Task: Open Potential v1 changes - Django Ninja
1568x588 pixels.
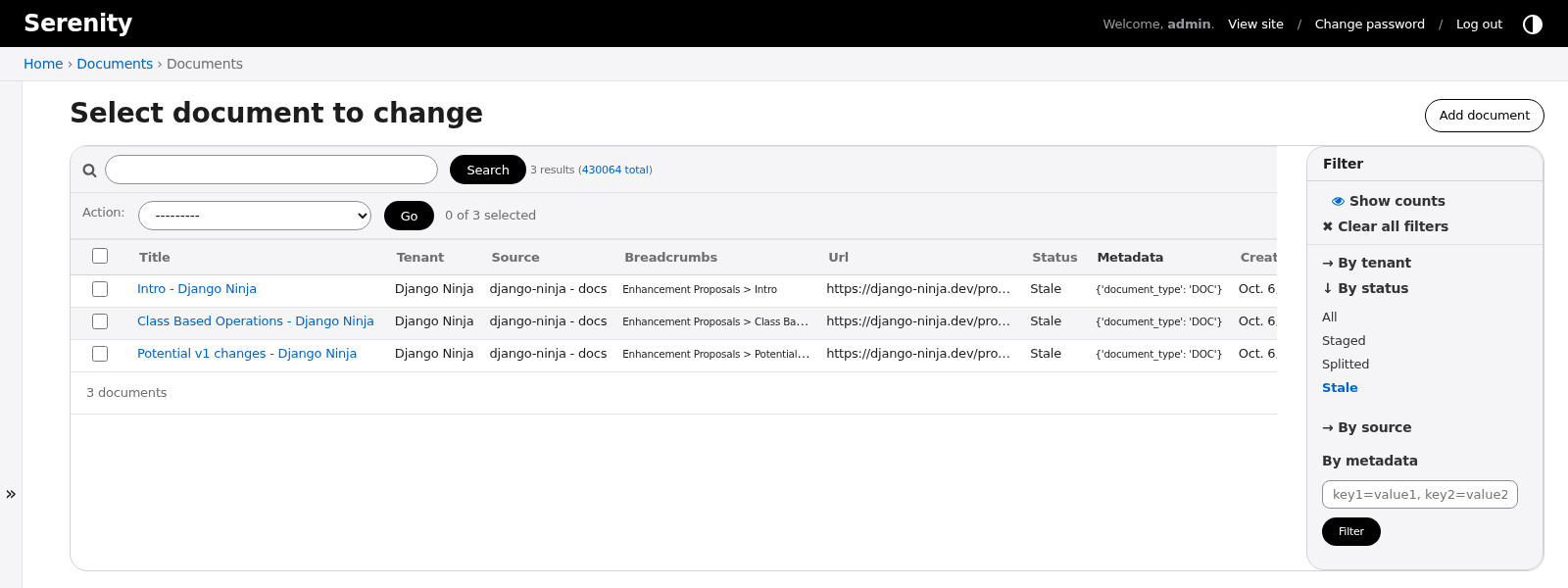Action: point(247,354)
